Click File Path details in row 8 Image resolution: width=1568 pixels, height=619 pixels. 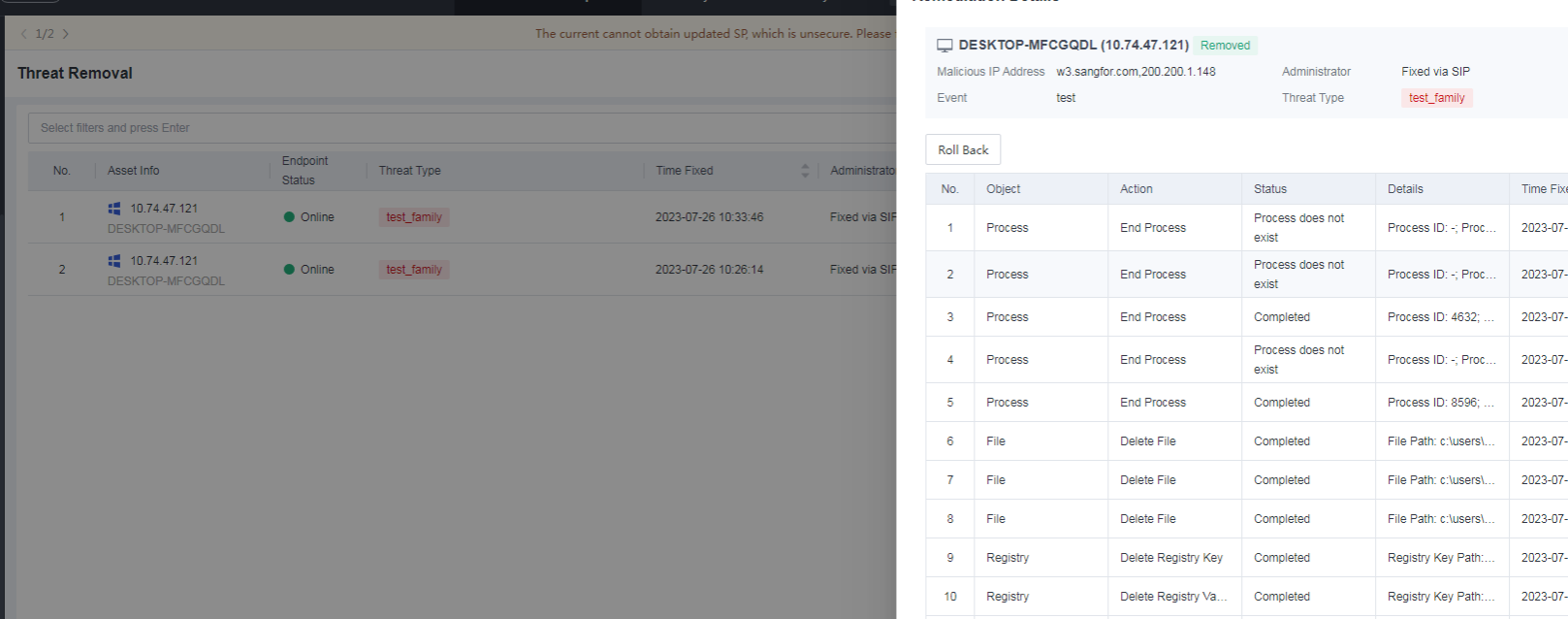pyautogui.click(x=1441, y=519)
